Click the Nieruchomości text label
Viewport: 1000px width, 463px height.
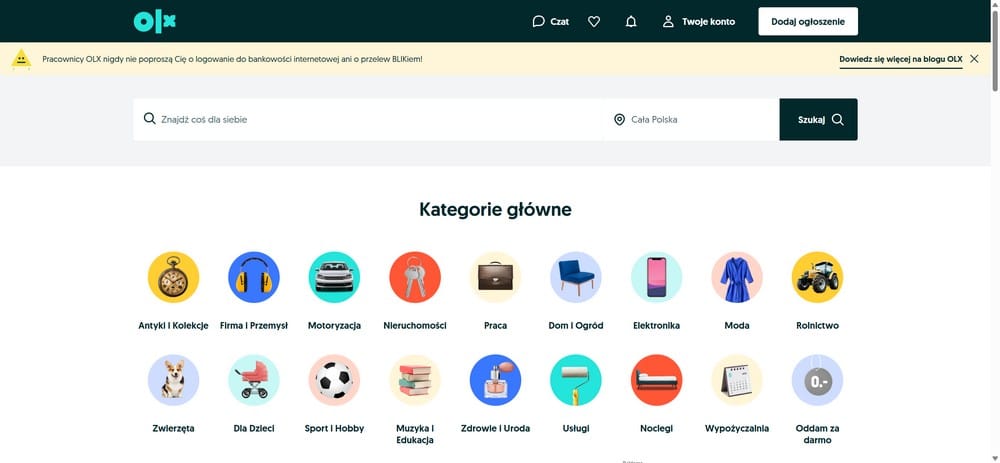(x=415, y=325)
